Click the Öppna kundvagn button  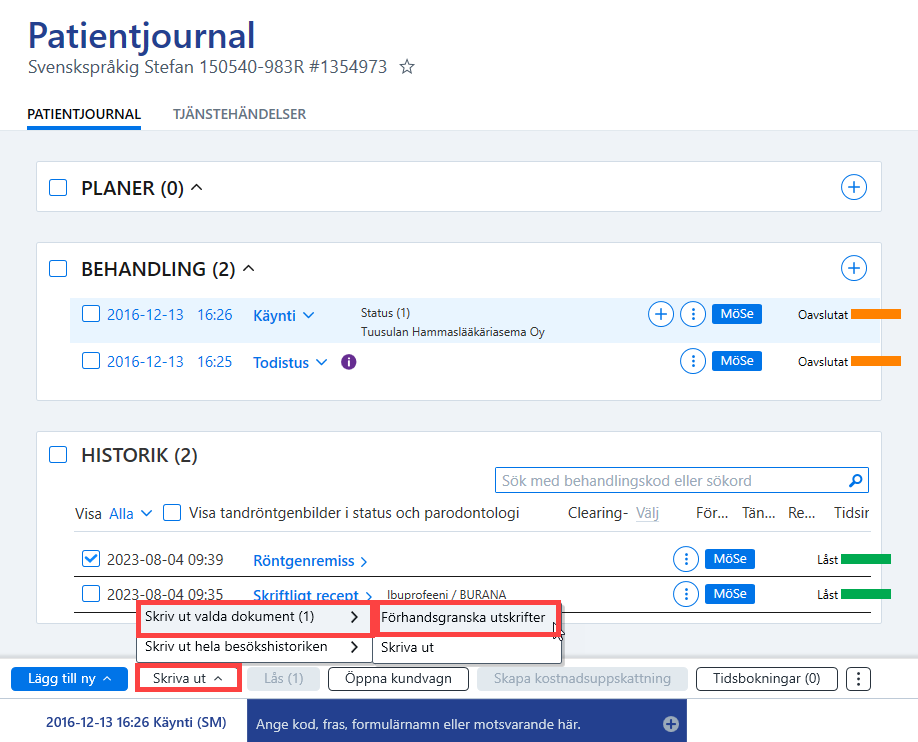coord(398,679)
